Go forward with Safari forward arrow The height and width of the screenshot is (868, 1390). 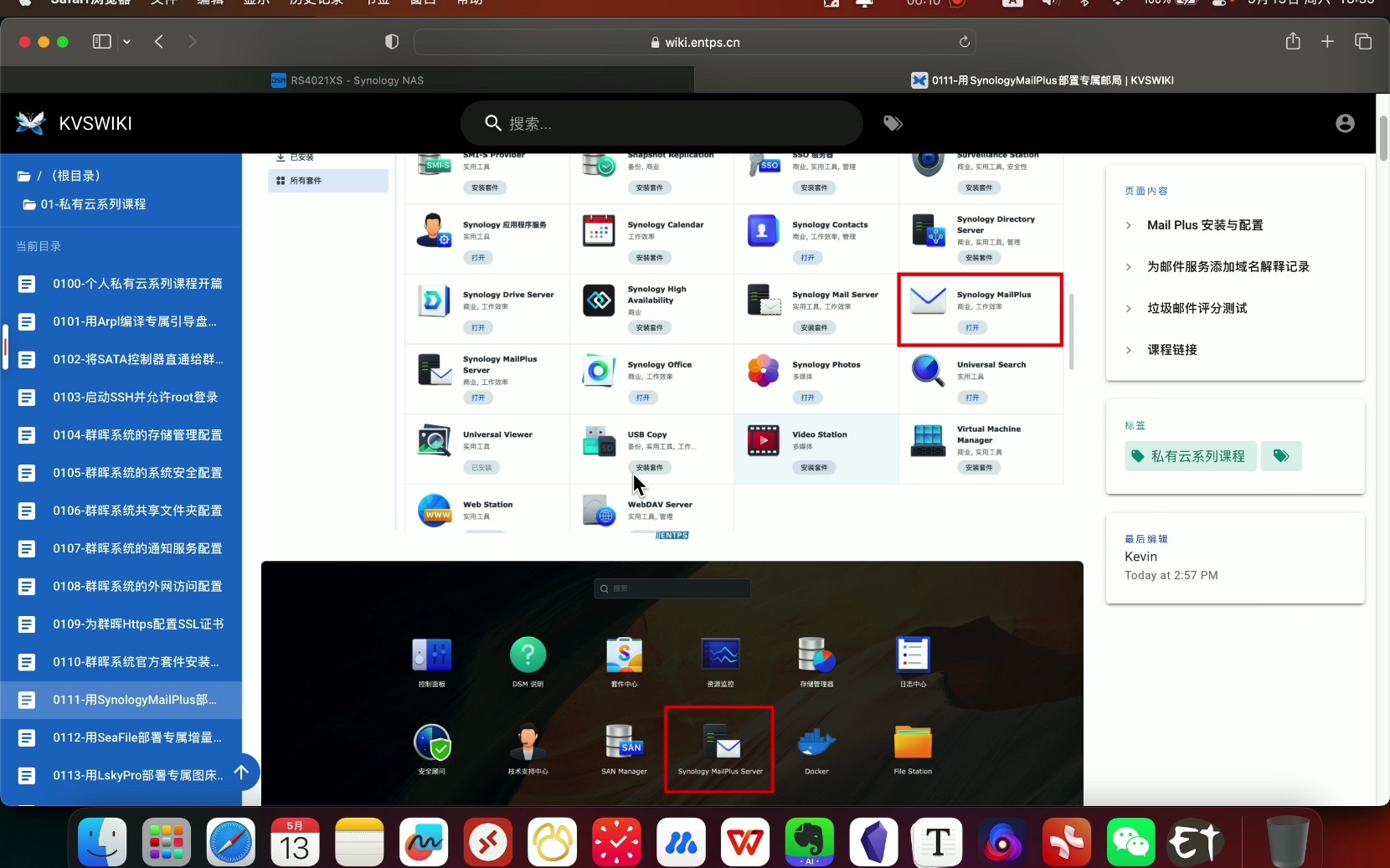click(x=193, y=42)
